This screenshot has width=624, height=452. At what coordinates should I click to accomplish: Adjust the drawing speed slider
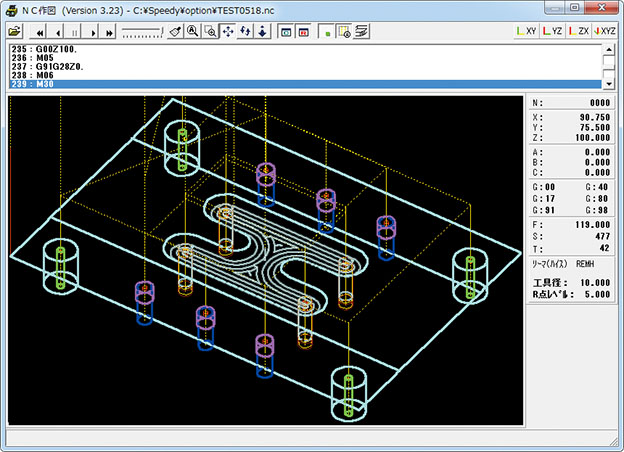point(142,32)
